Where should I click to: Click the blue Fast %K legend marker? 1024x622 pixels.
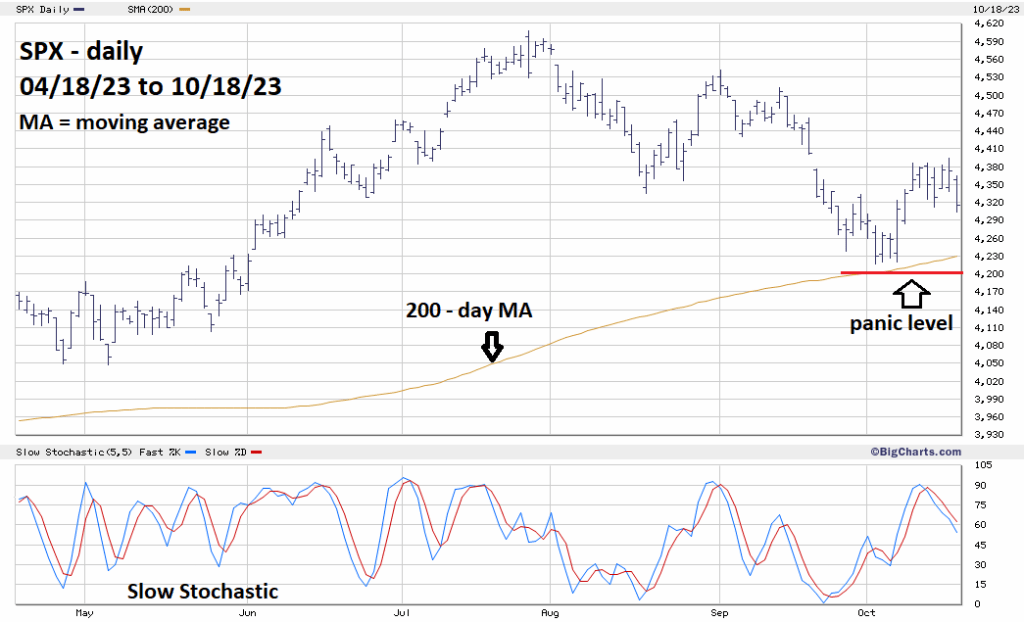189,453
